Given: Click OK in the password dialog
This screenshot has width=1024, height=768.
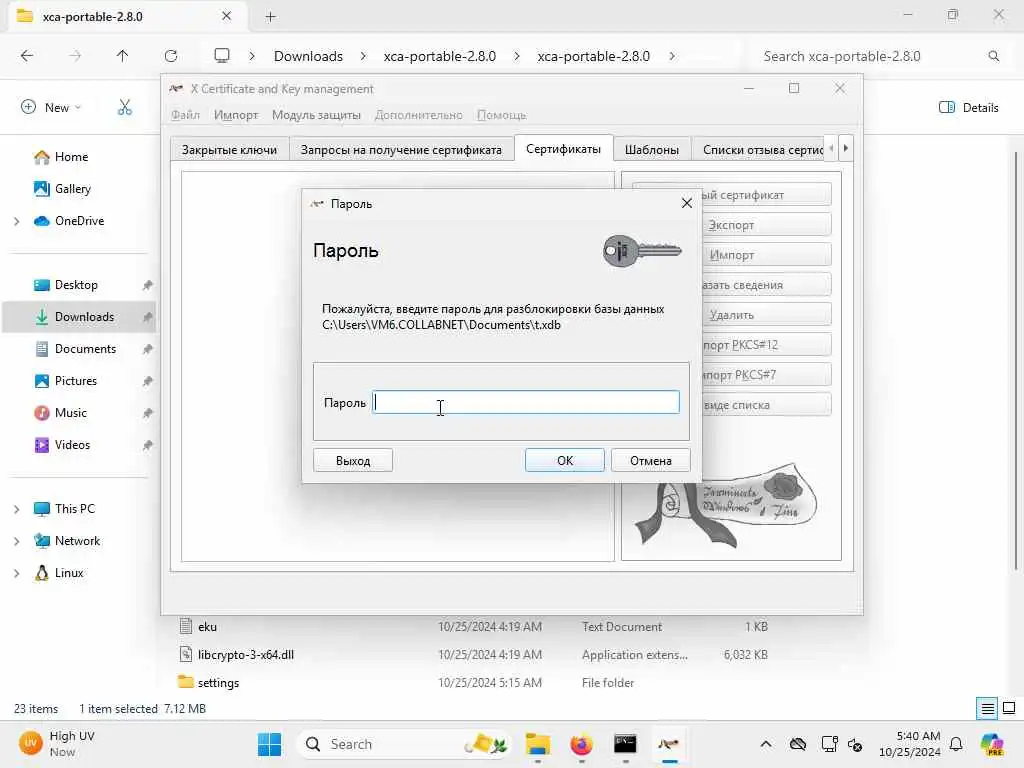Looking at the screenshot, I should coord(564,460).
